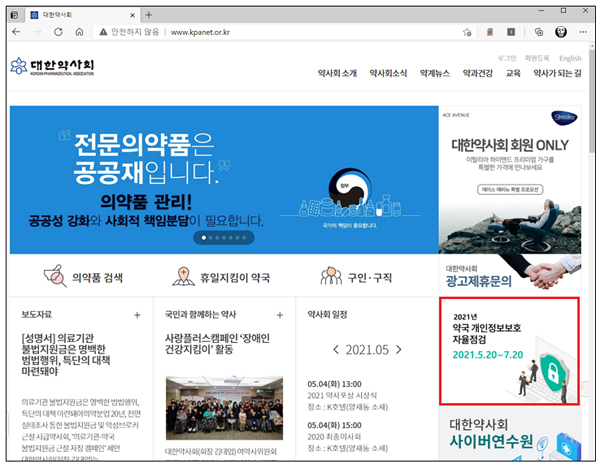Click the browser back arrow

point(16,32)
